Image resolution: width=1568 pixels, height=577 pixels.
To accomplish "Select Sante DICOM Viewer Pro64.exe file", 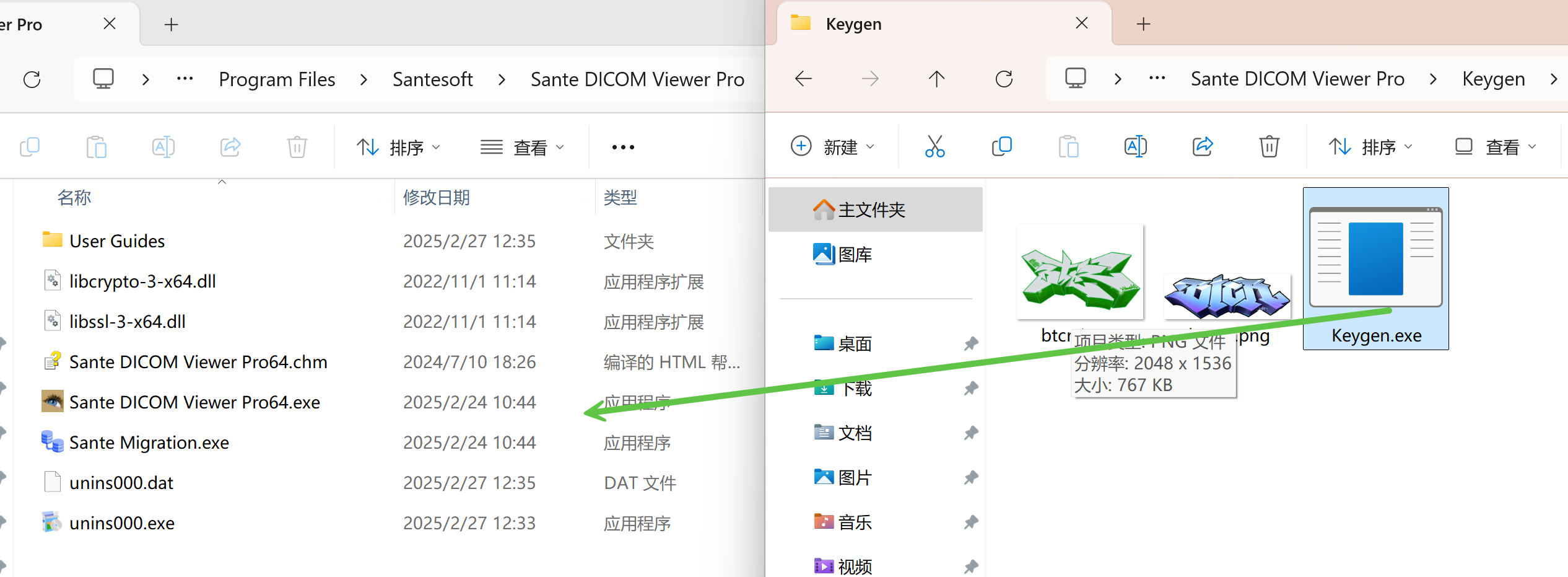I will (x=194, y=402).
